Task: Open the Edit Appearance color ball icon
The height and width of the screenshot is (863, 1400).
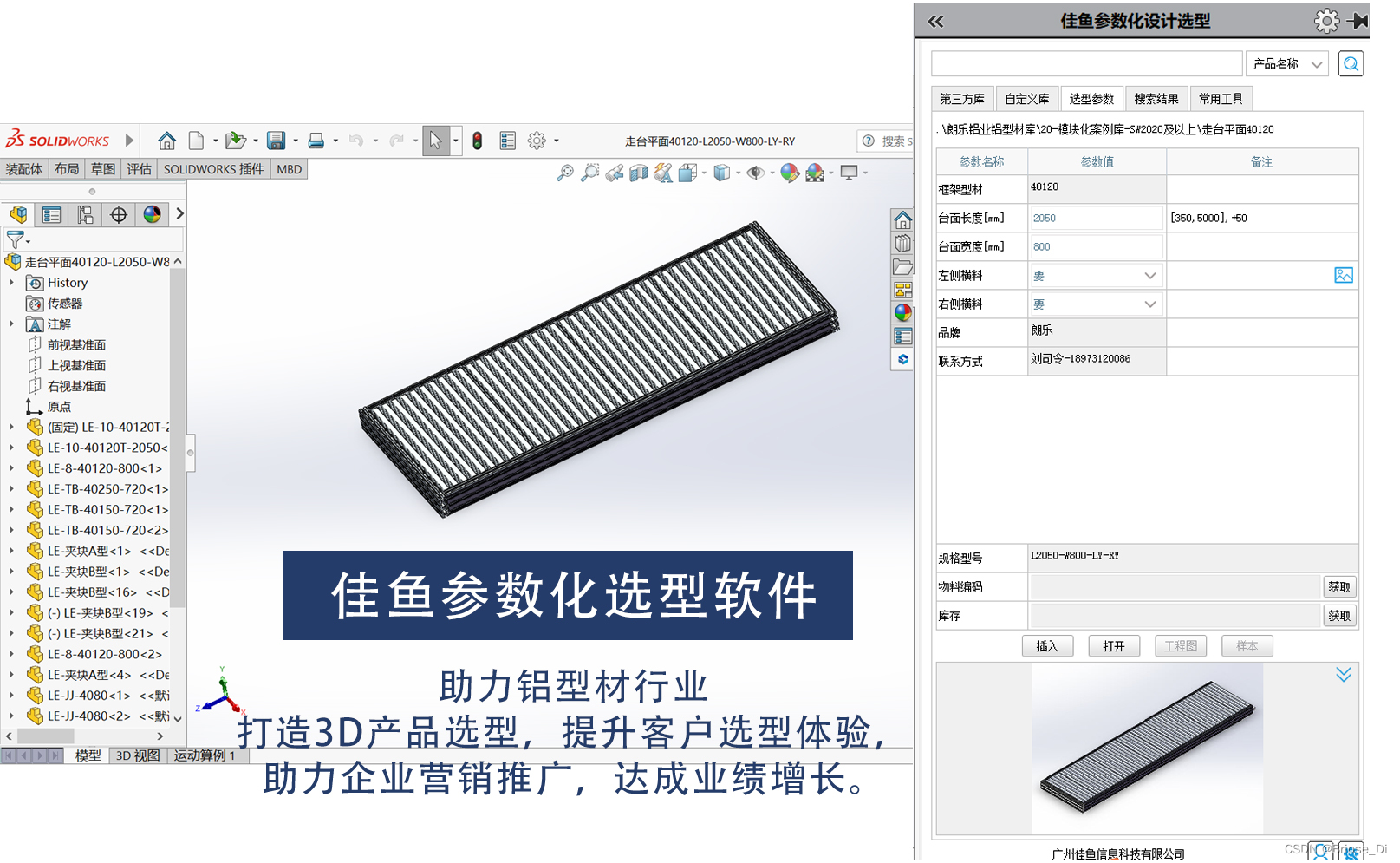Action: 789,173
